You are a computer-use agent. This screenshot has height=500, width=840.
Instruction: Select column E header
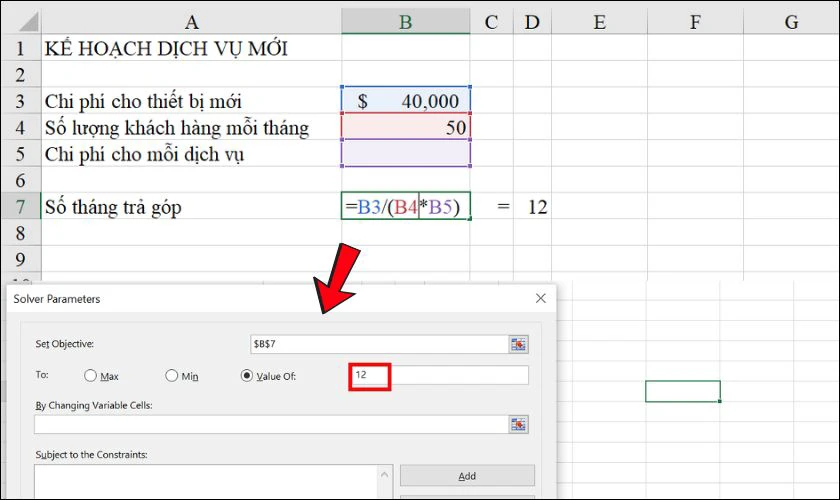click(x=599, y=22)
